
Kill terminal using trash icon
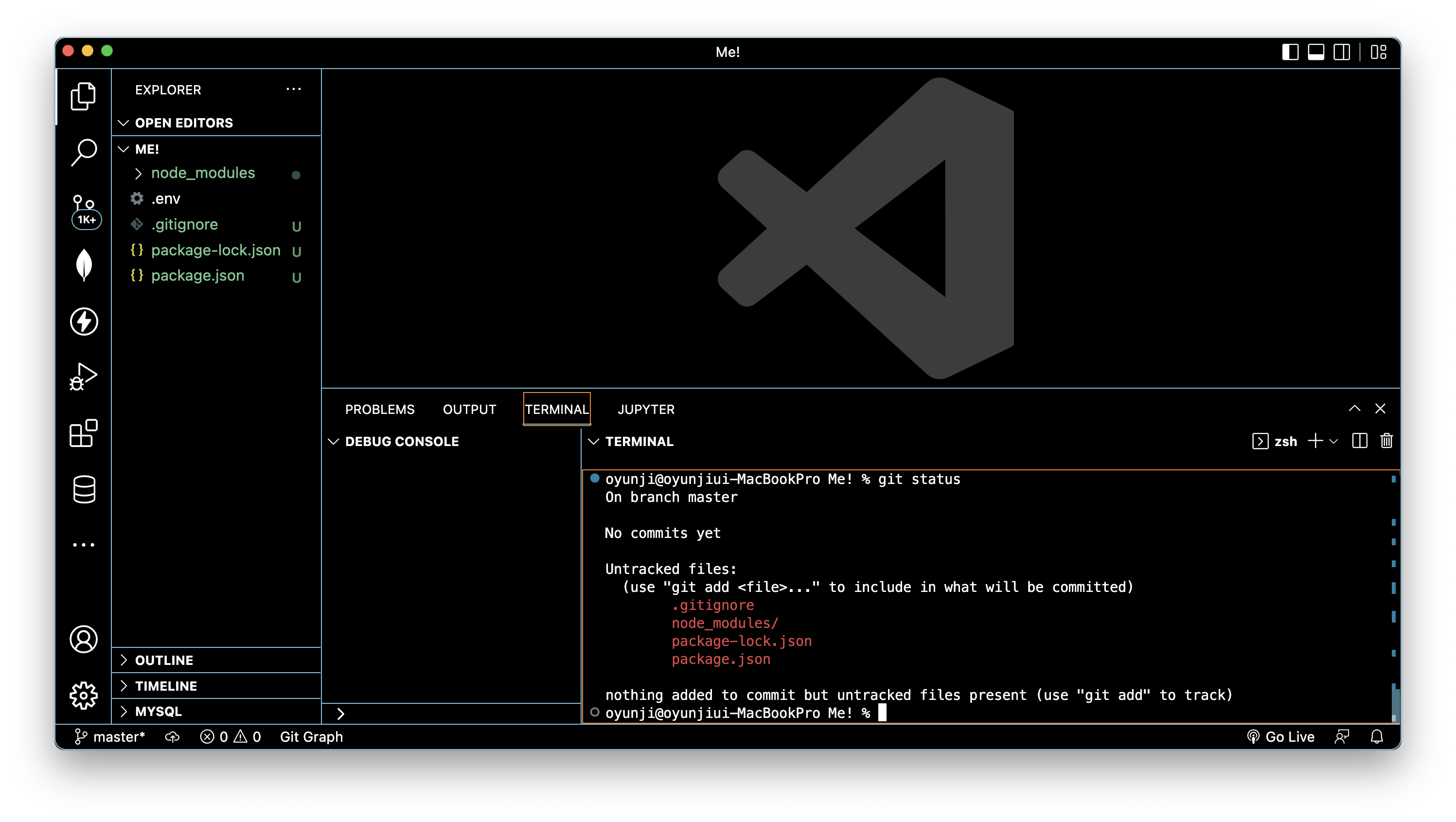pos(1386,442)
